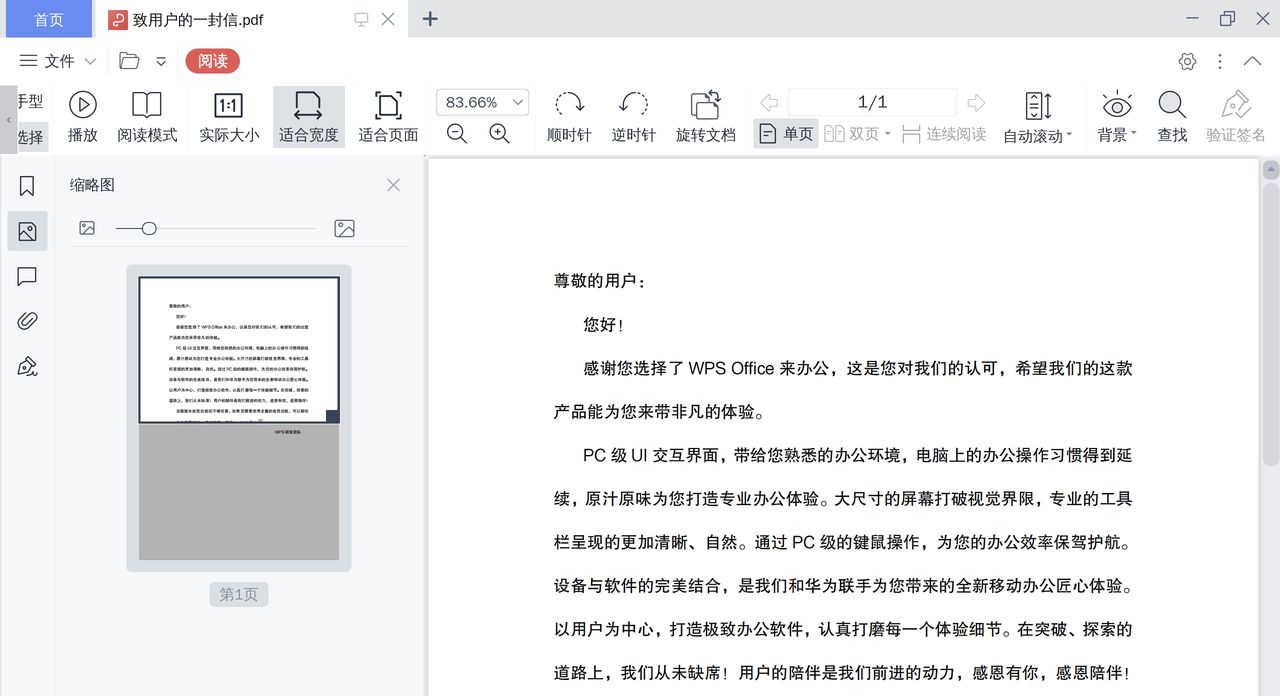The image size is (1280, 696).
Task: Switch to the 首页 tab
Action: [48, 19]
